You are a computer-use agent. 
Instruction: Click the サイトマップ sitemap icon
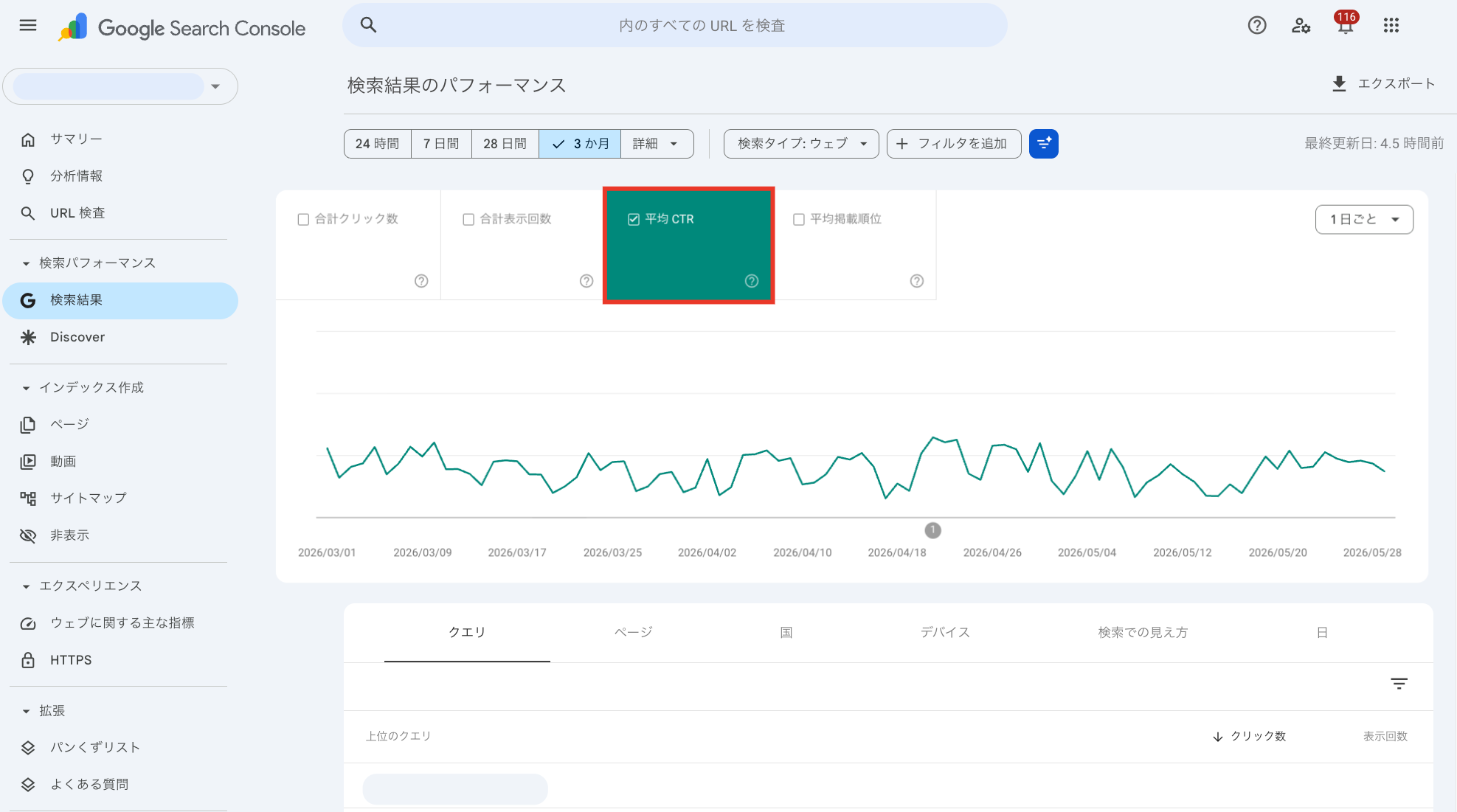(x=28, y=499)
